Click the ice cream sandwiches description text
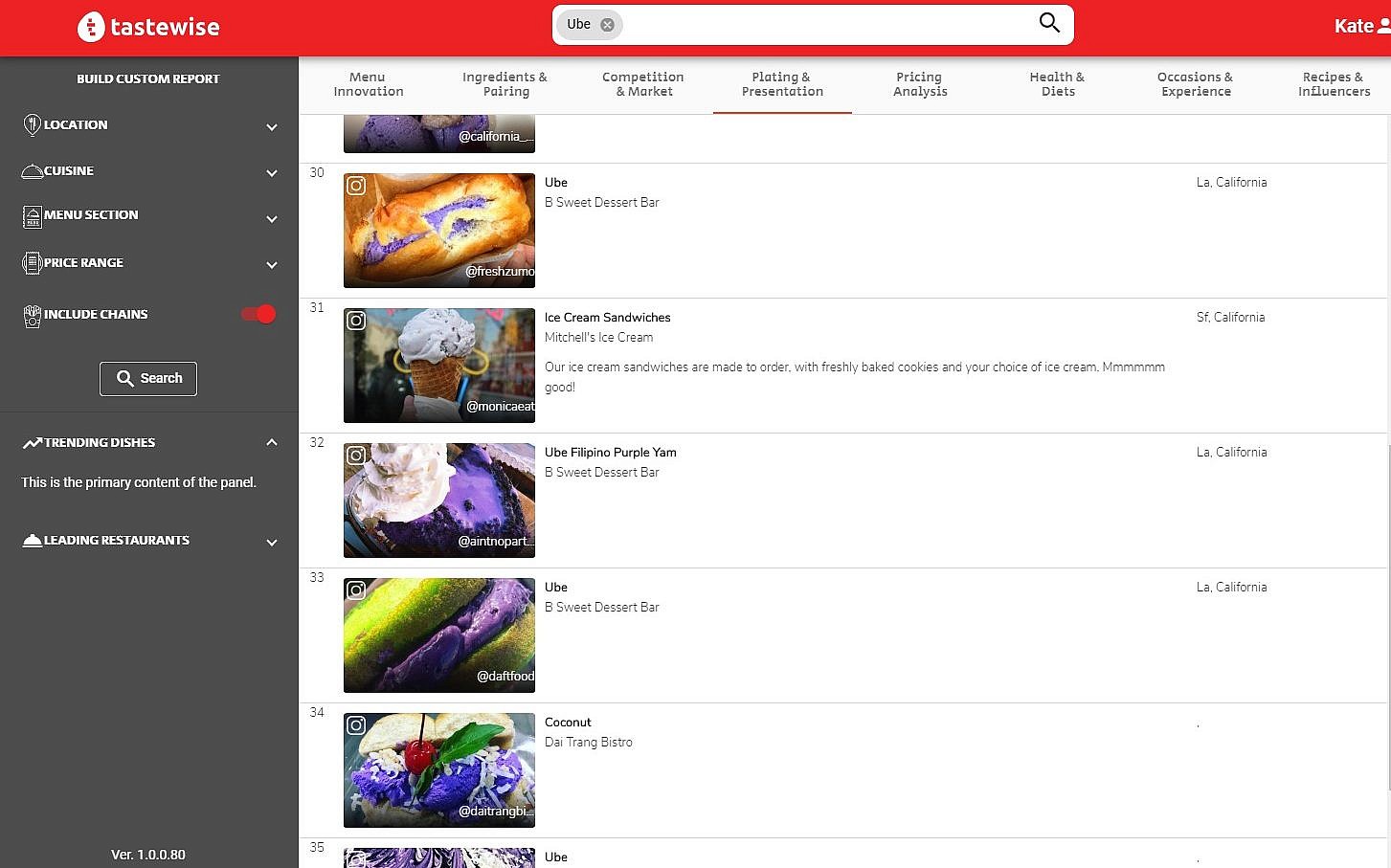The height and width of the screenshot is (868, 1391). point(855,377)
